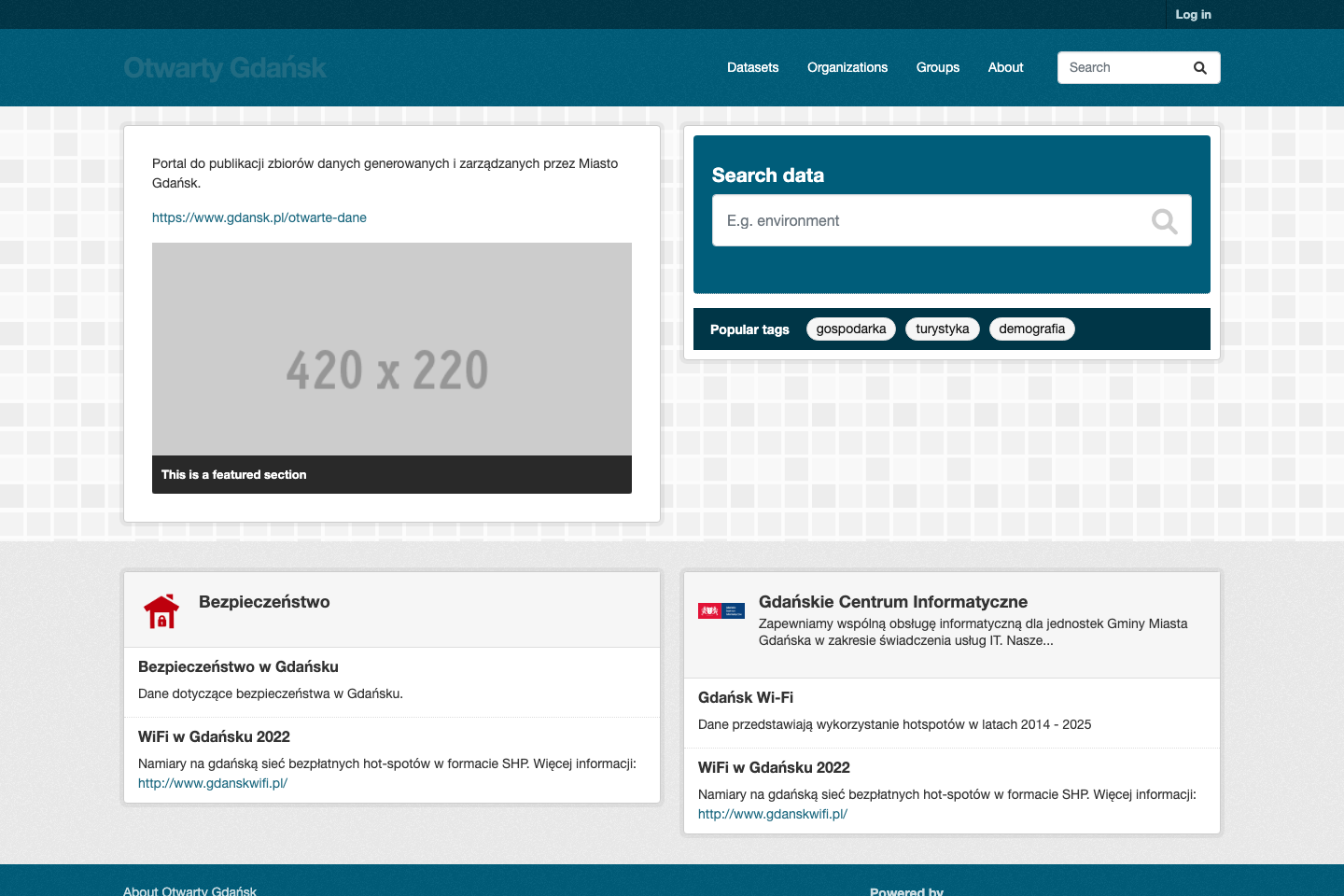Click the Log in link
This screenshot has height=896, width=1344.
(x=1193, y=14)
